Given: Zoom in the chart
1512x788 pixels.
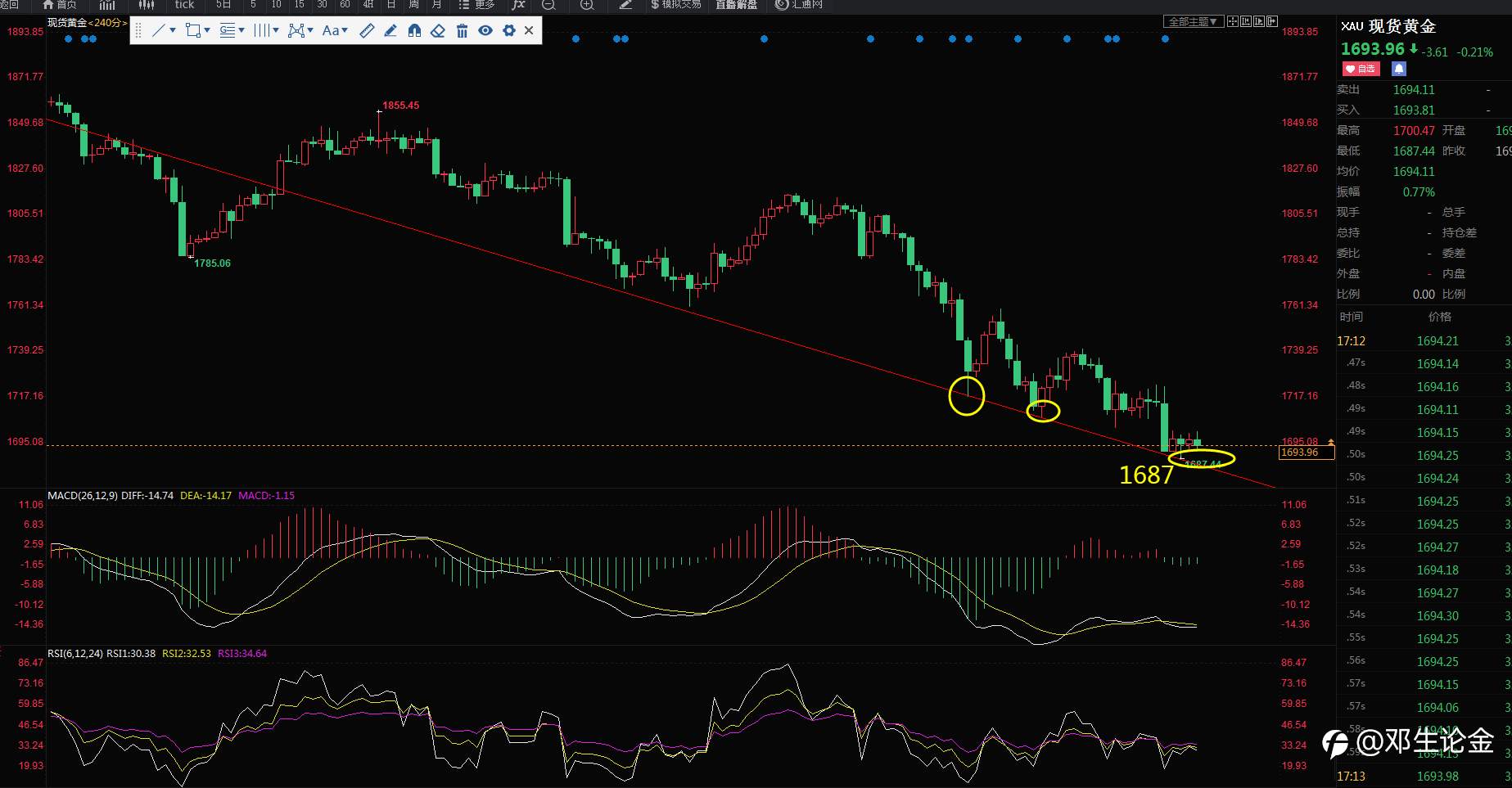Looking at the screenshot, I should click(x=586, y=4).
